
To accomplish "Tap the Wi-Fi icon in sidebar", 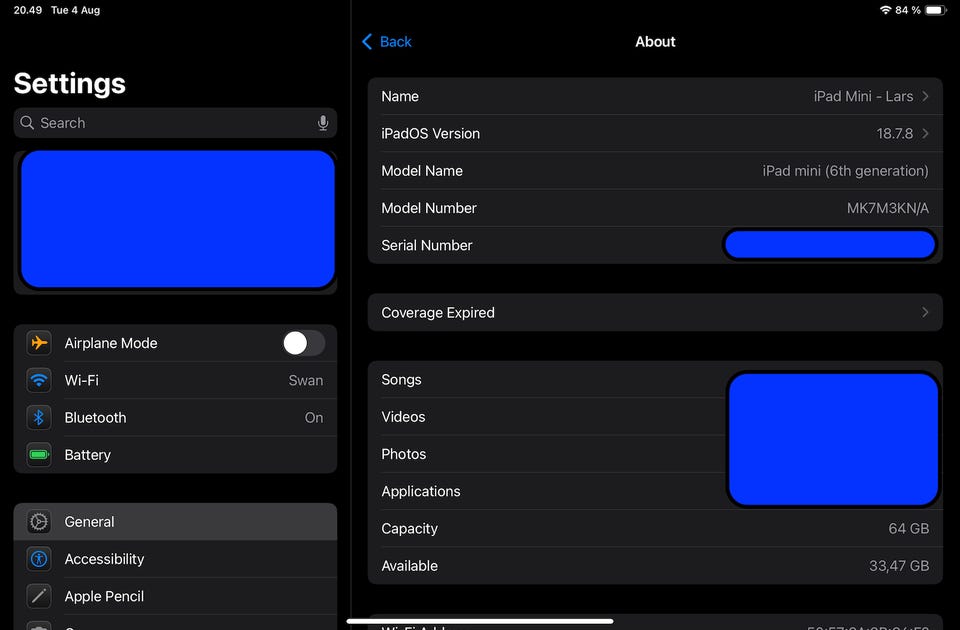I will click(x=39, y=380).
